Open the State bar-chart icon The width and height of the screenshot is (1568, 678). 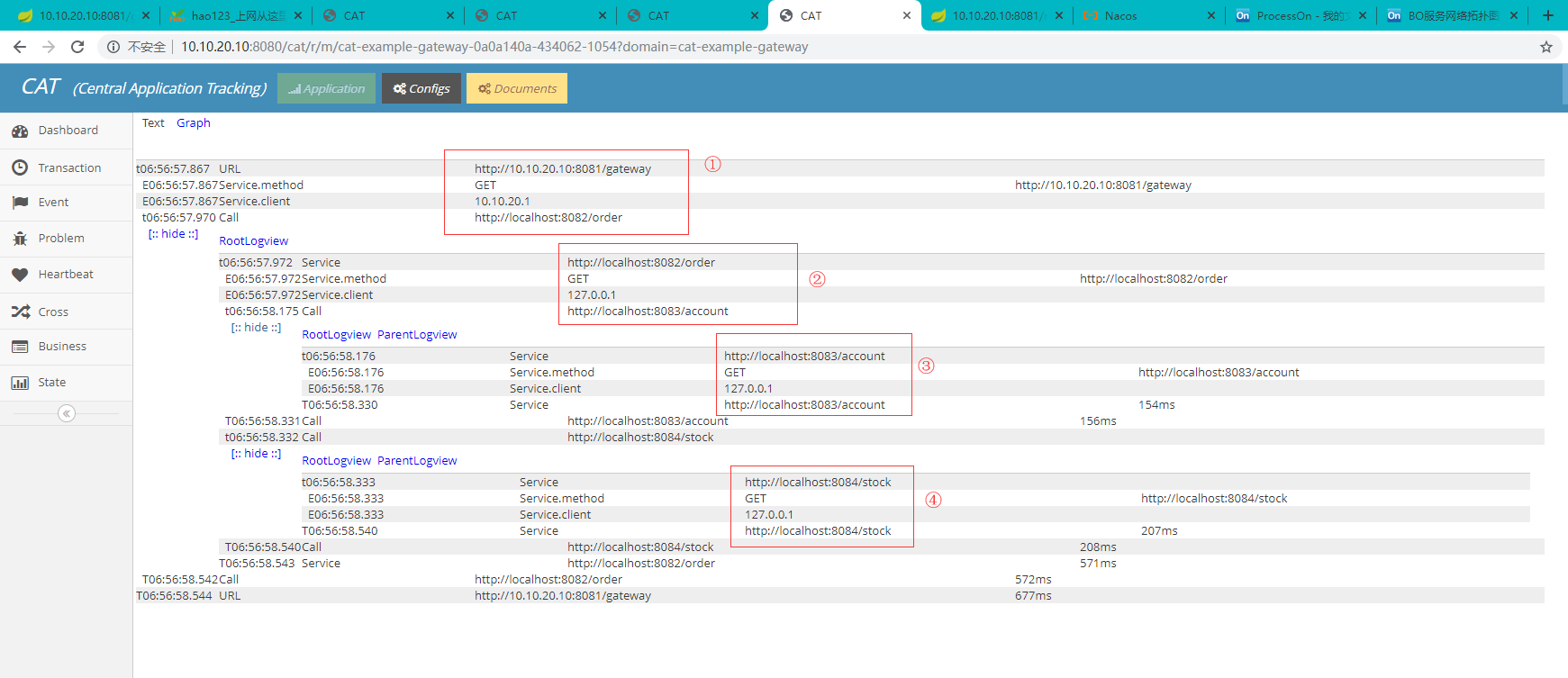[x=20, y=383]
